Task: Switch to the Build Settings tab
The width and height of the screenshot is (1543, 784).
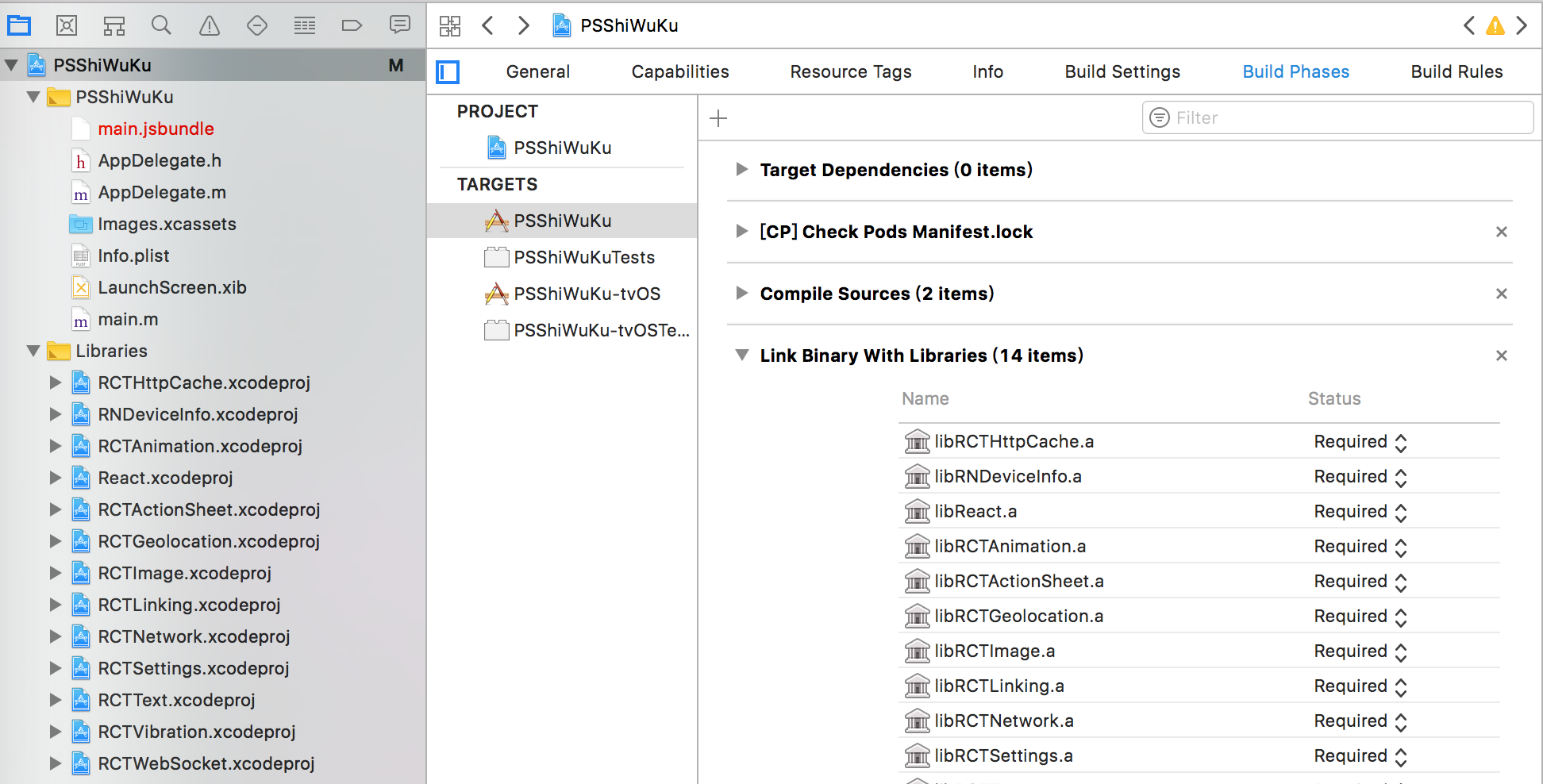Action: pyautogui.click(x=1122, y=71)
